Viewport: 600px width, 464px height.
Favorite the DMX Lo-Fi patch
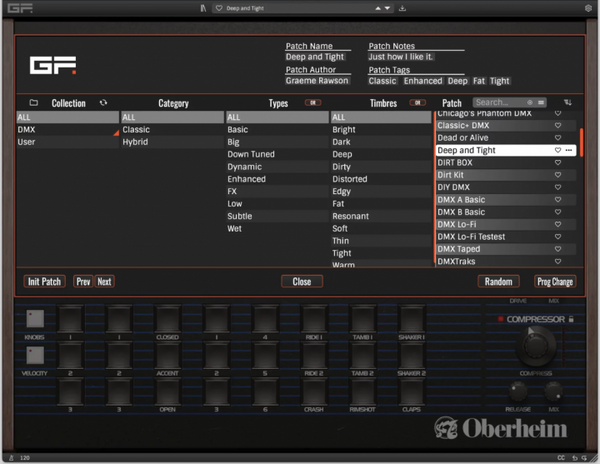(x=558, y=224)
